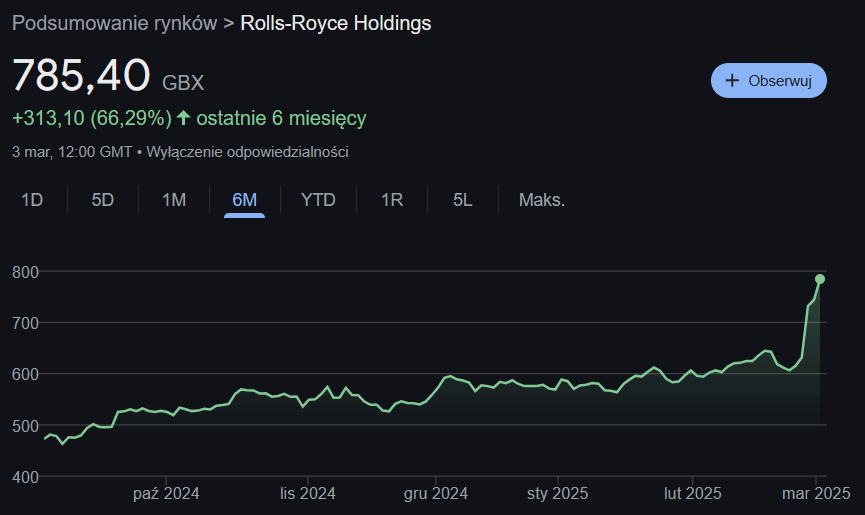Screen dimensions: 865x515
Task: Click the green upward arrow icon
Action: click(183, 119)
